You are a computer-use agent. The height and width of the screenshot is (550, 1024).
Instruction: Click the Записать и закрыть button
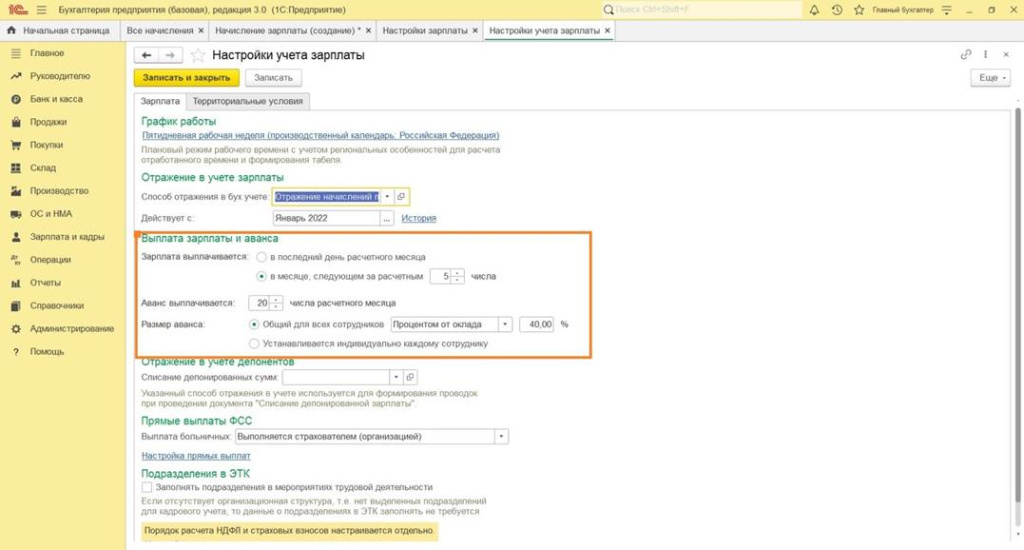tap(186, 77)
